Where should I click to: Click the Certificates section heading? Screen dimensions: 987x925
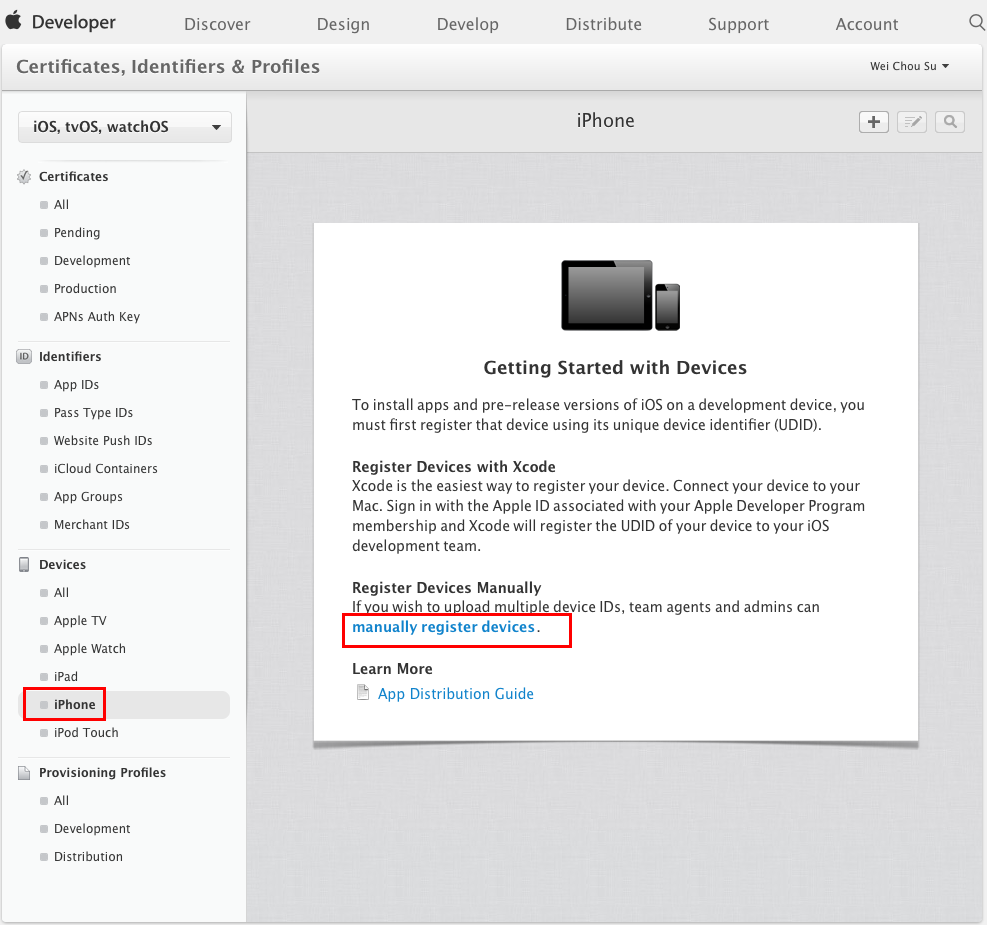click(74, 177)
